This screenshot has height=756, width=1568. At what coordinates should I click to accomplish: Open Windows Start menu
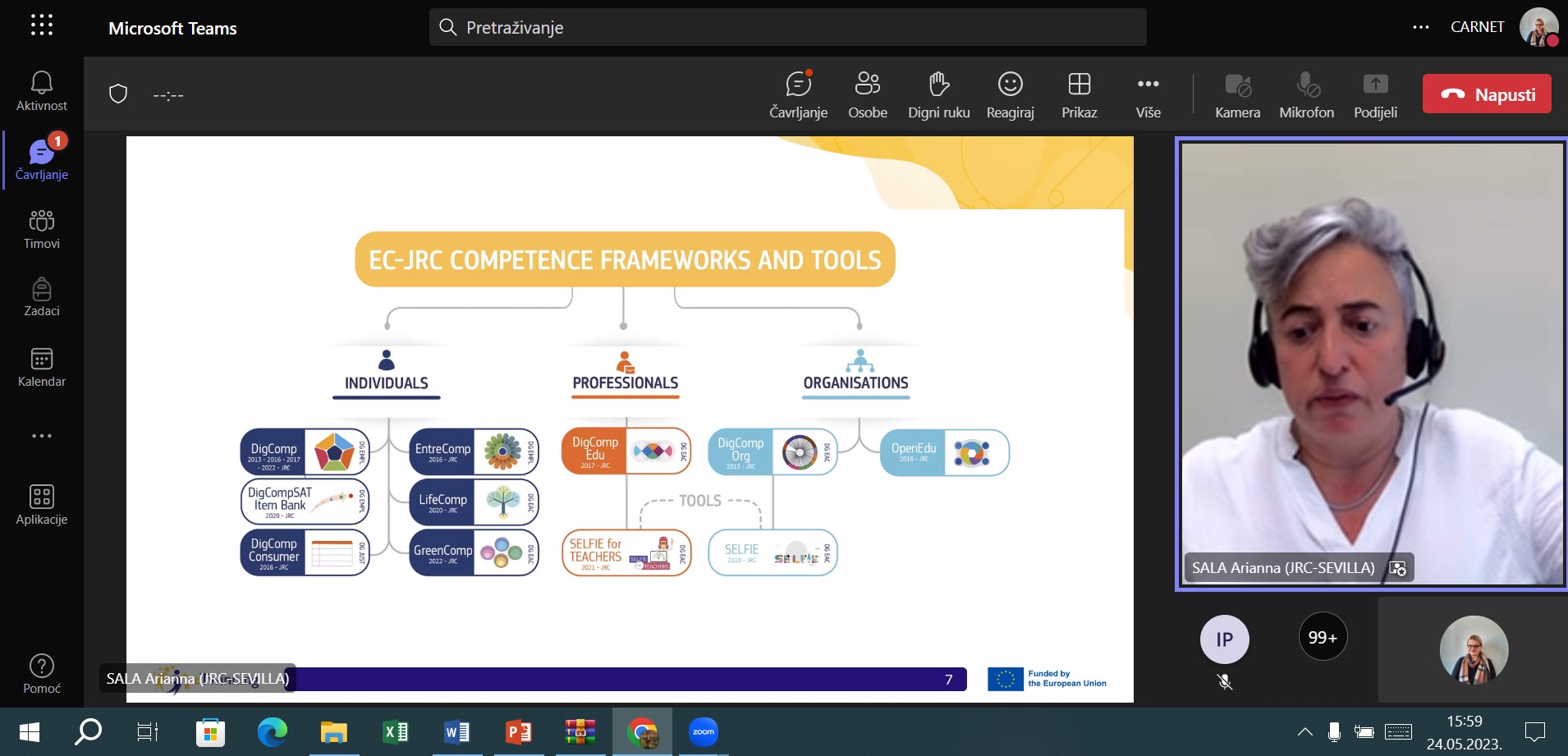(x=29, y=731)
